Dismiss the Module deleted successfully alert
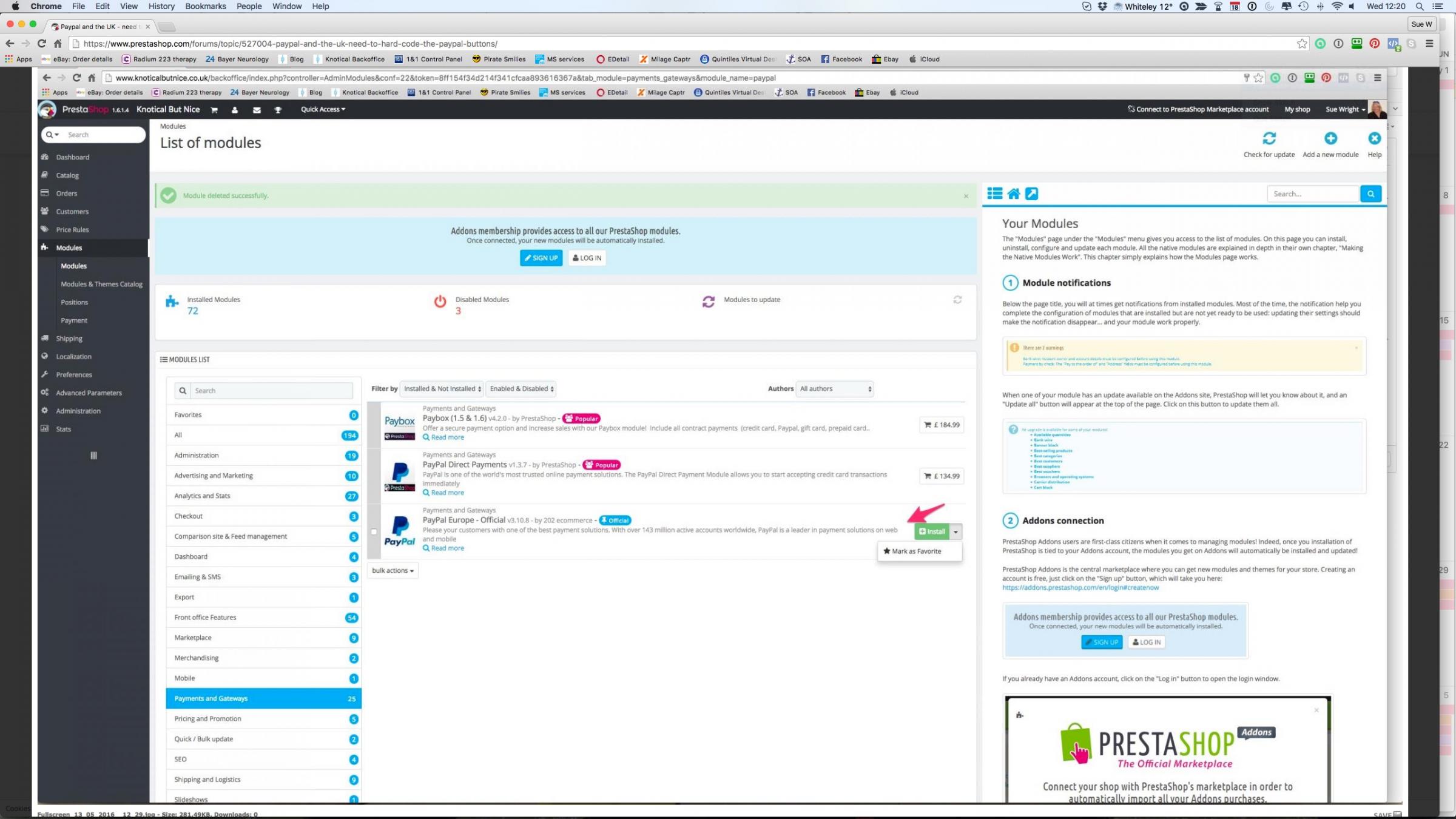 coord(966,196)
